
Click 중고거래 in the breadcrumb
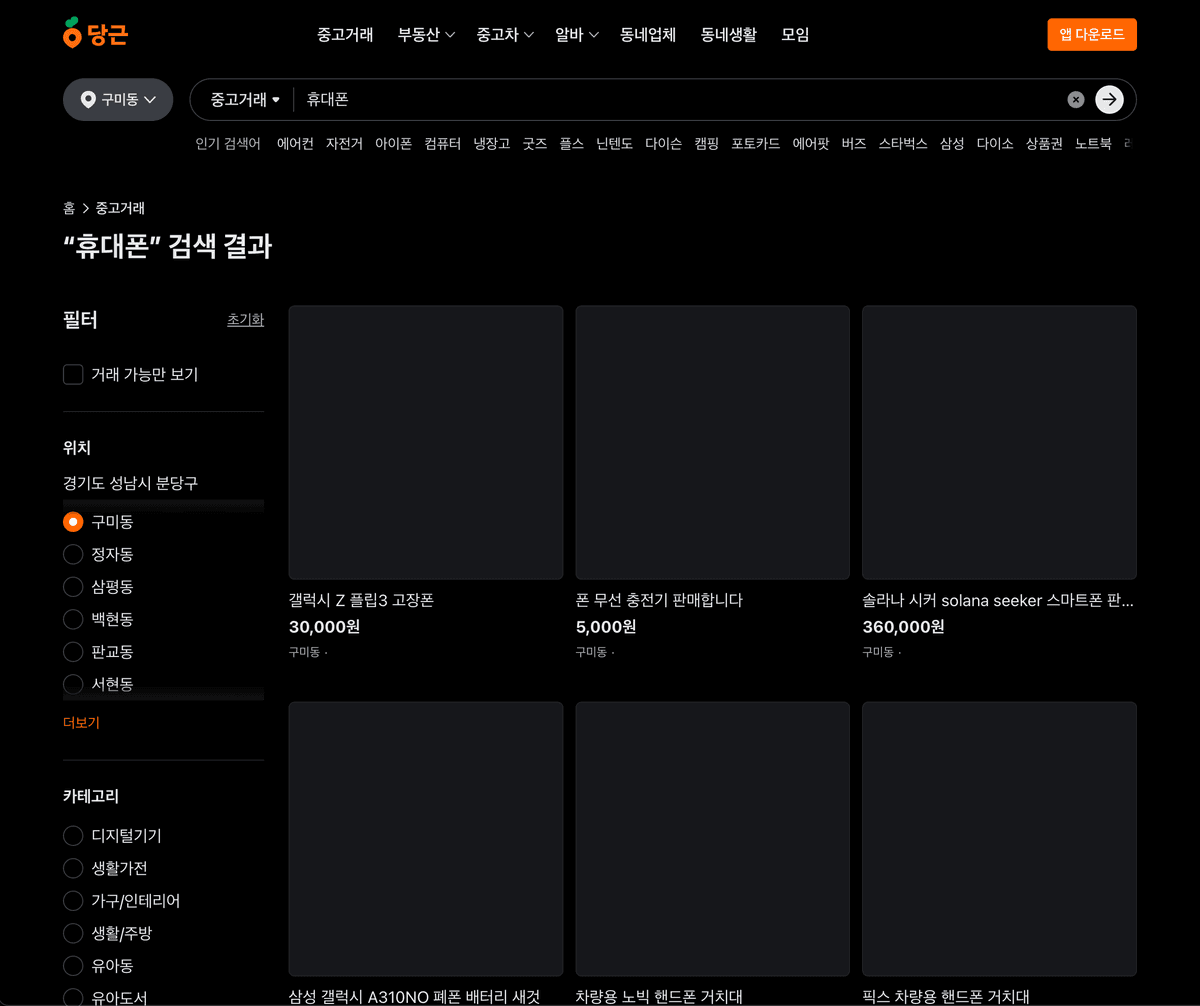click(120, 208)
